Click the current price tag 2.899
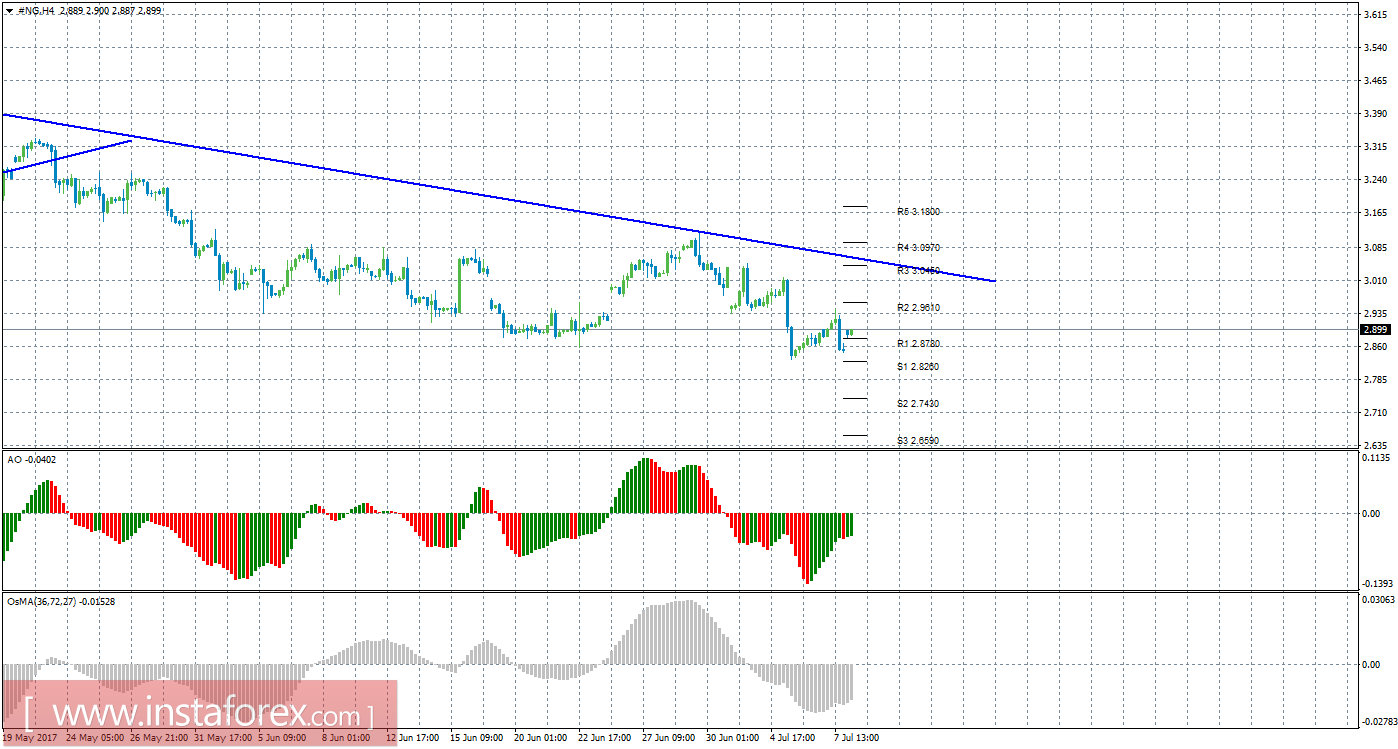1398x749 pixels. [1375, 329]
